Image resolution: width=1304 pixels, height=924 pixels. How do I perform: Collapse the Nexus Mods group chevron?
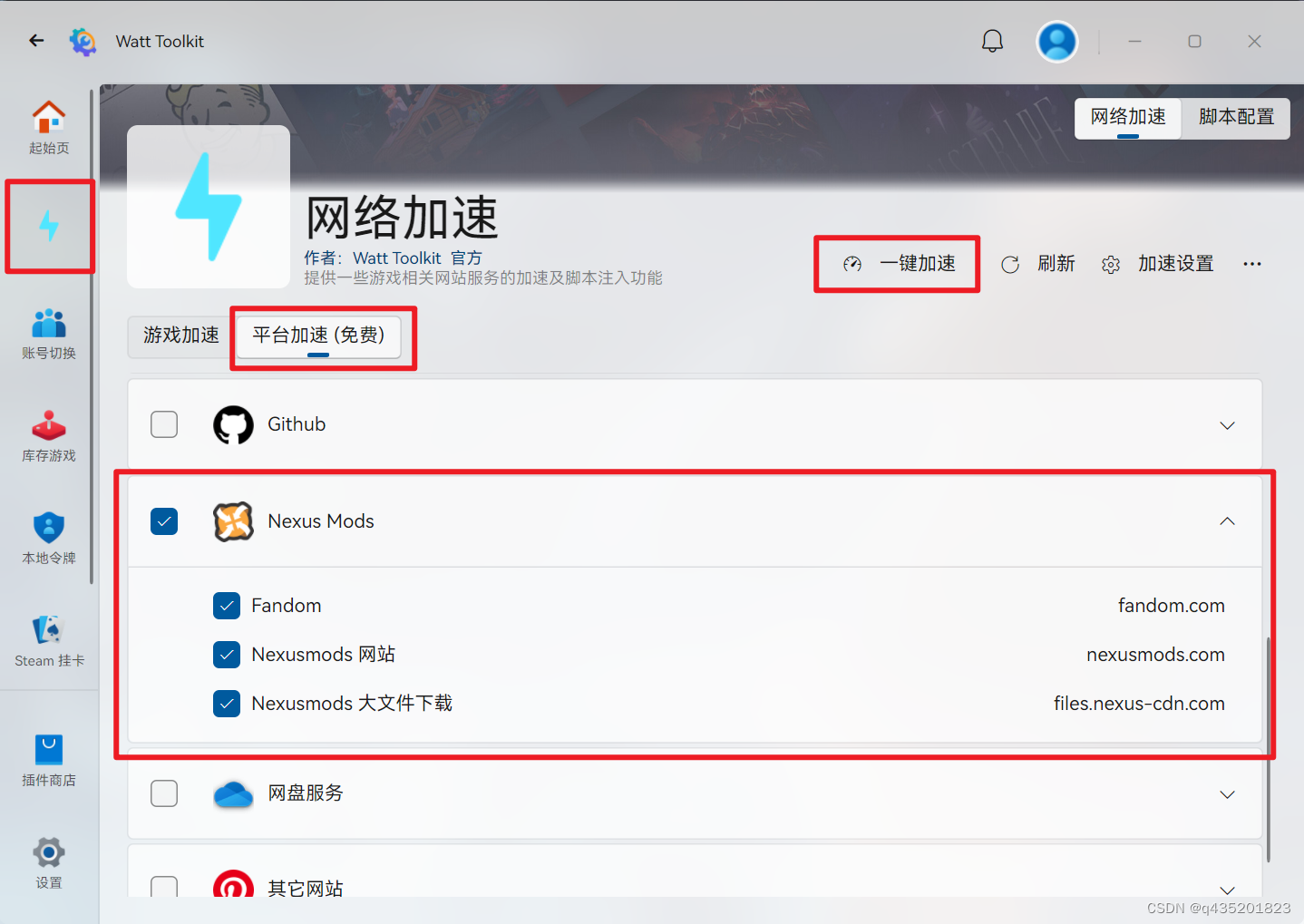point(1227,521)
